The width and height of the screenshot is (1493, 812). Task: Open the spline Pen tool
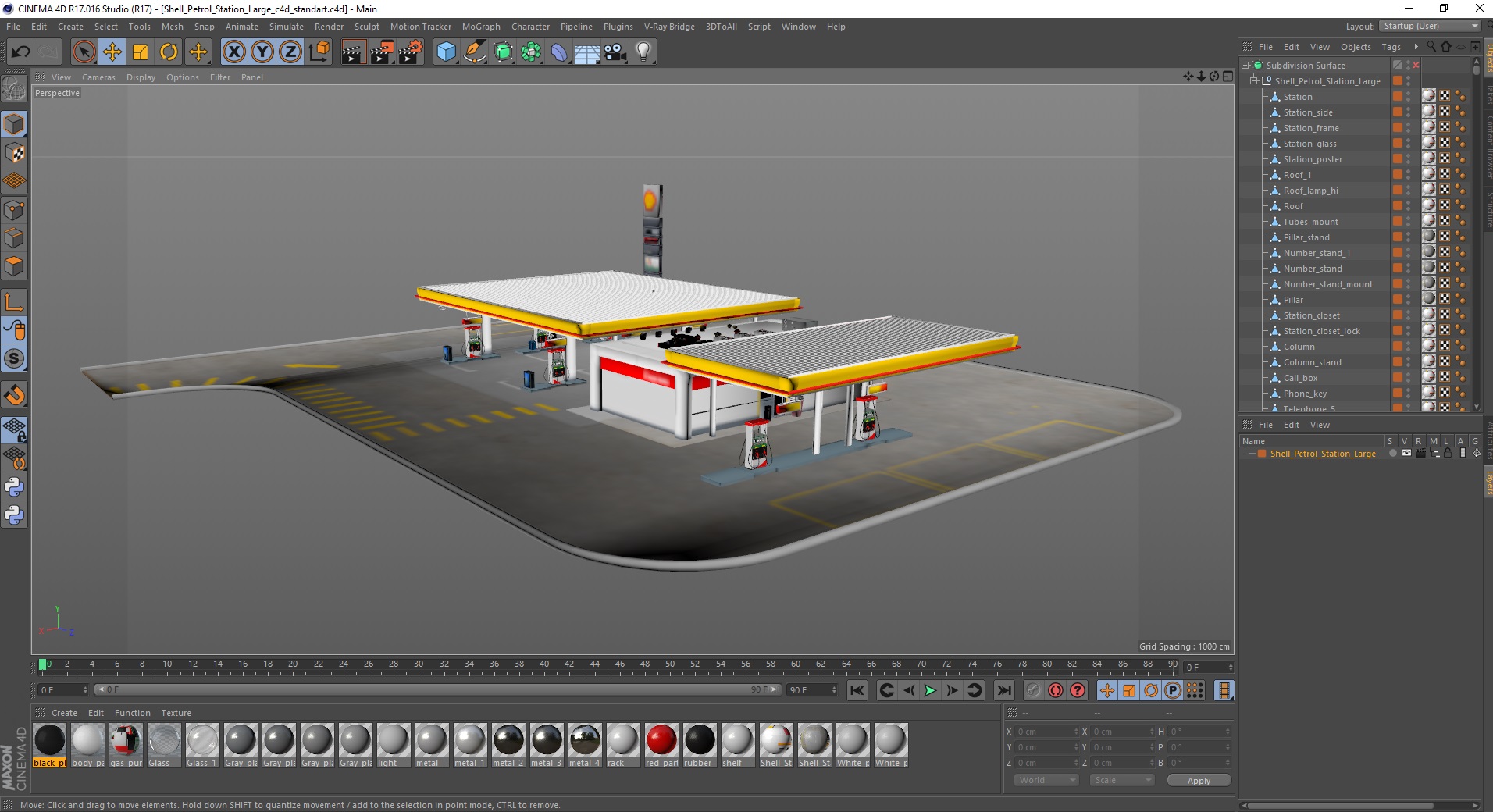(x=474, y=52)
